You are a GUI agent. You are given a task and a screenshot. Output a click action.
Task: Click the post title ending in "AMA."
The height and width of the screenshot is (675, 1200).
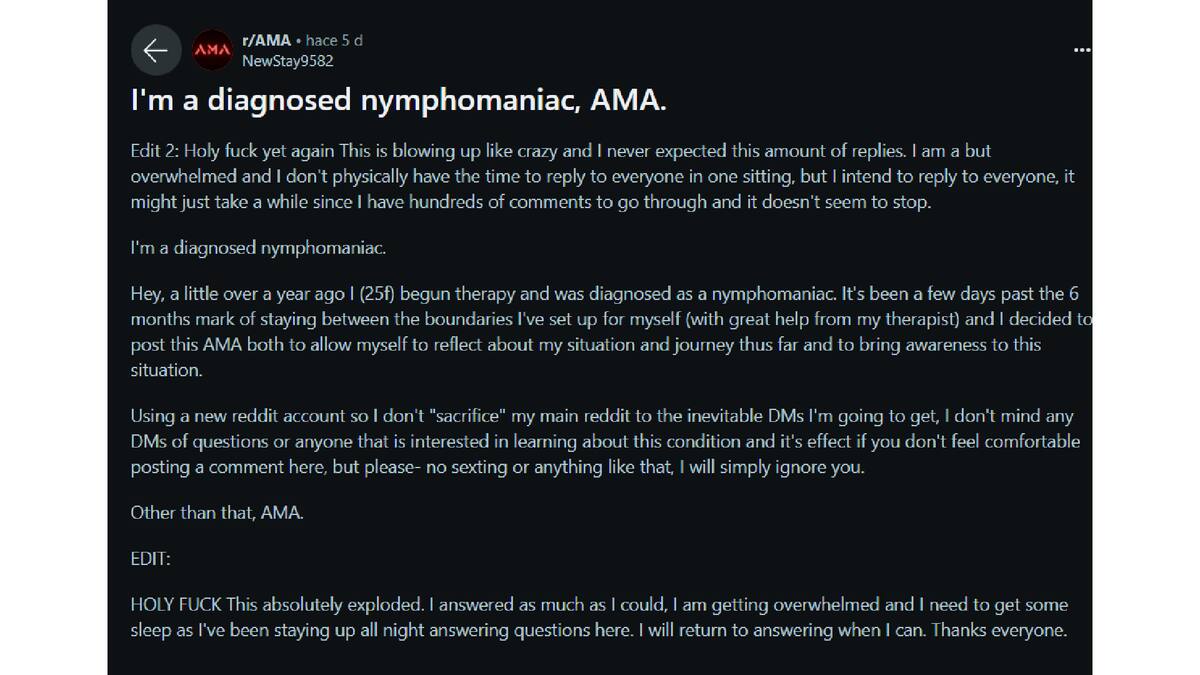398,100
